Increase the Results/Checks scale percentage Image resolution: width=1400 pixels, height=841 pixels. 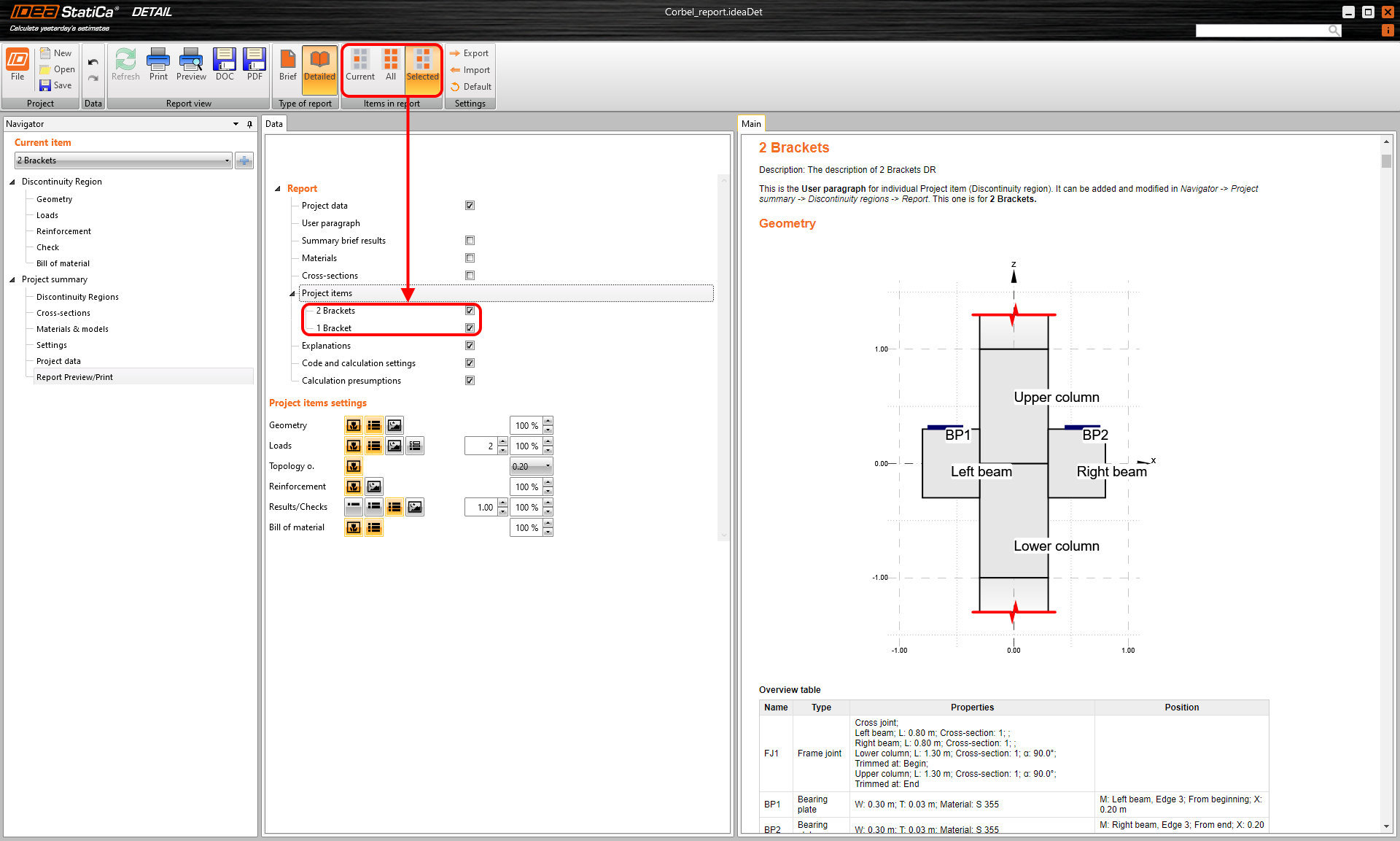tap(548, 503)
